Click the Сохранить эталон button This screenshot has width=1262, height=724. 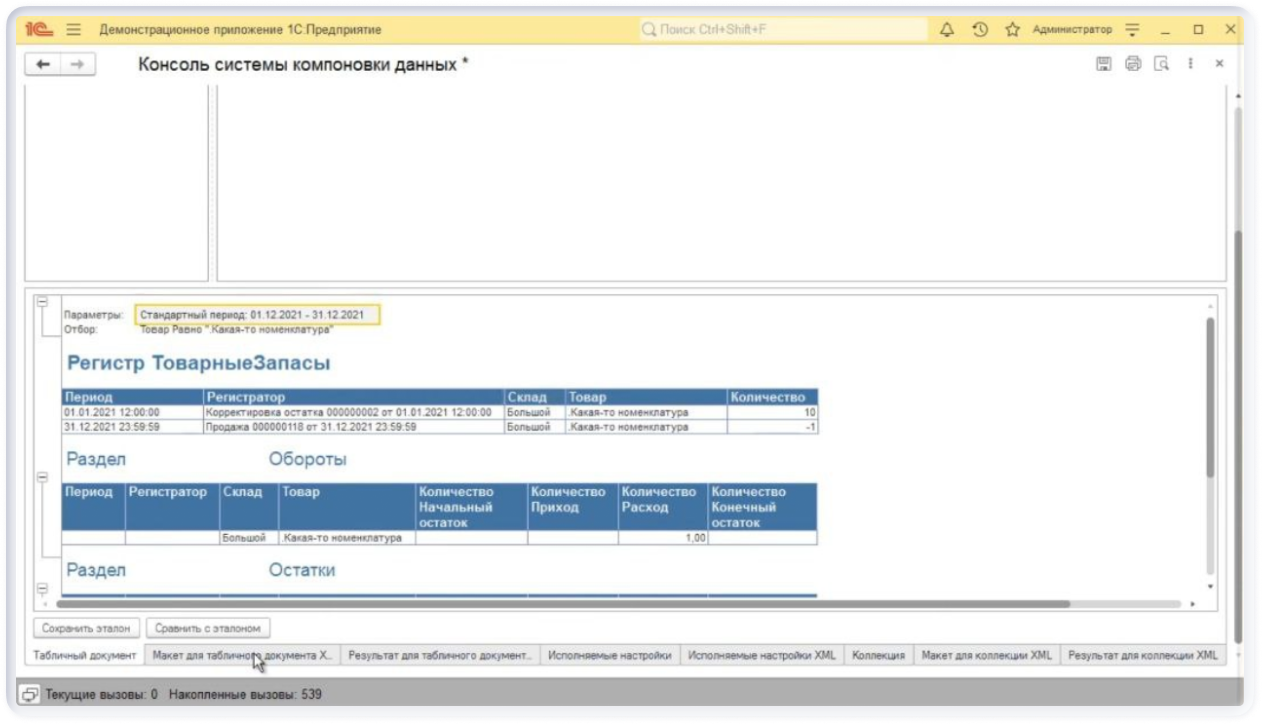click(x=87, y=629)
